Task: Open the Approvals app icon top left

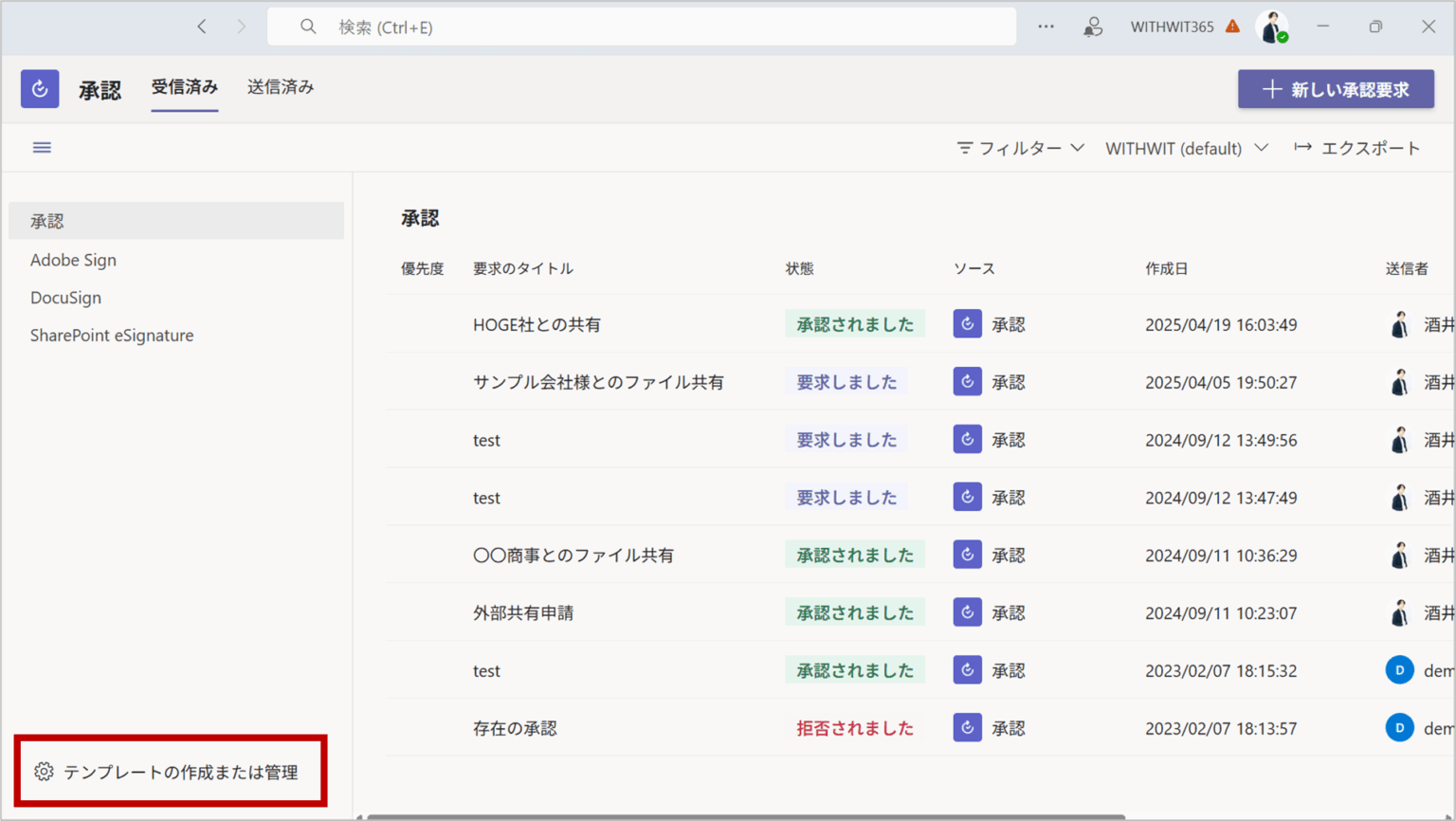Action: point(39,88)
